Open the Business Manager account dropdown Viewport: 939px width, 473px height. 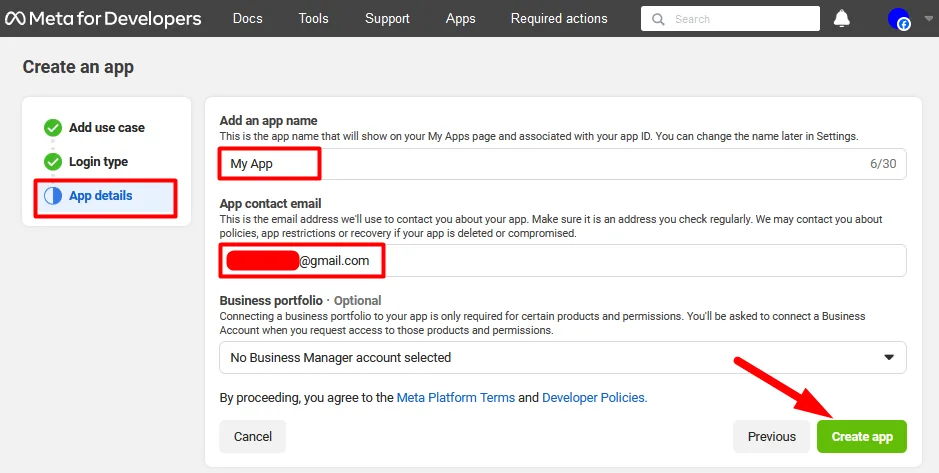(x=562, y=357)
